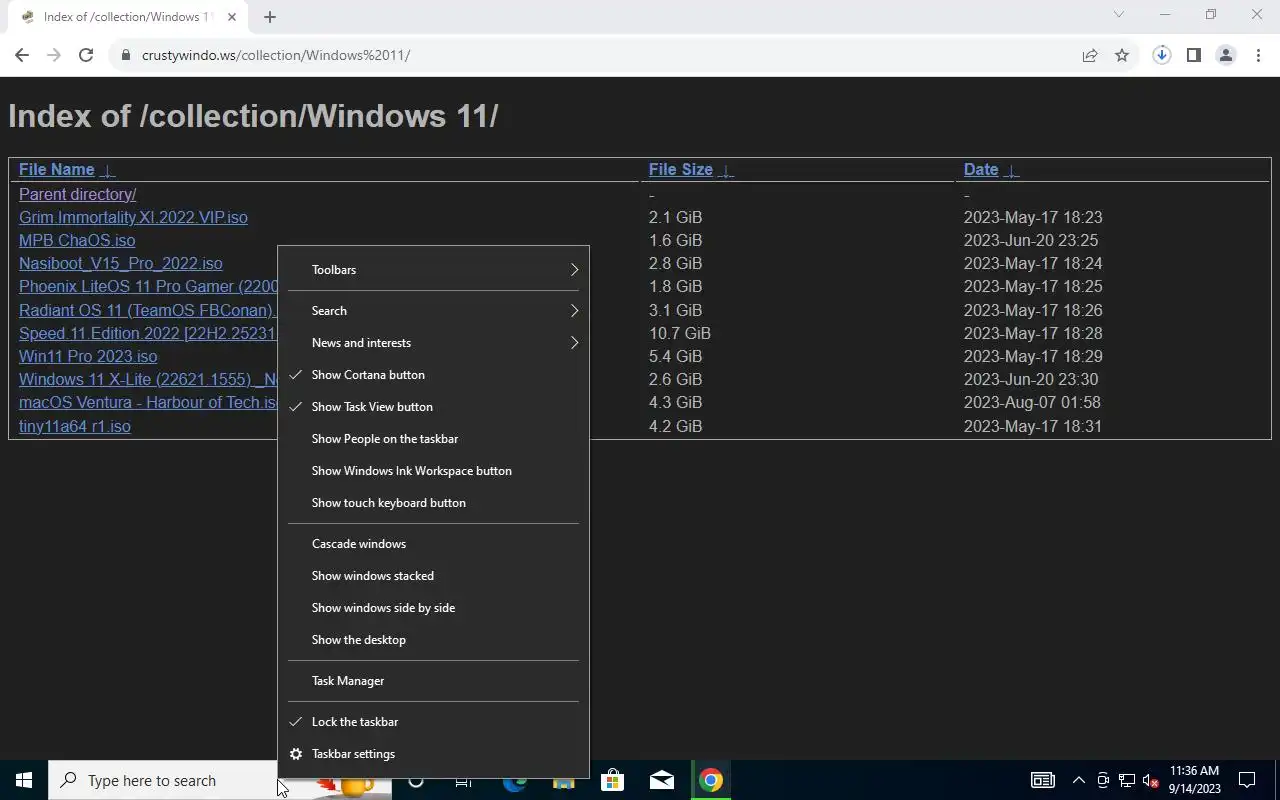Select Show windows stacked
1280x800 pixels.
[433, 576]
